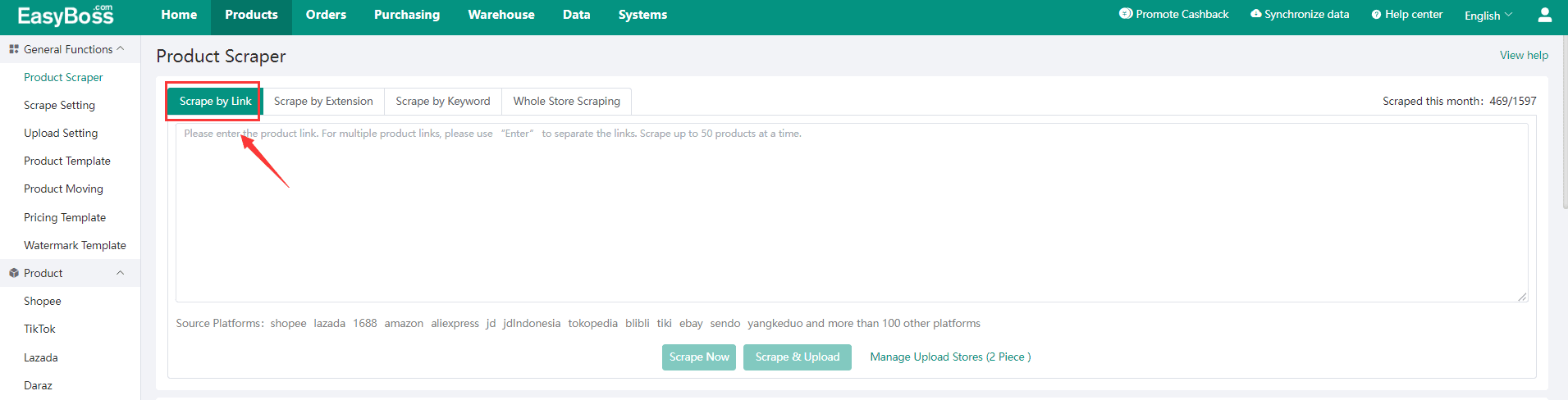This screenshot has width=1568, height=400.
Task: Open the Manage Upload Stores link
Action: 950,357
